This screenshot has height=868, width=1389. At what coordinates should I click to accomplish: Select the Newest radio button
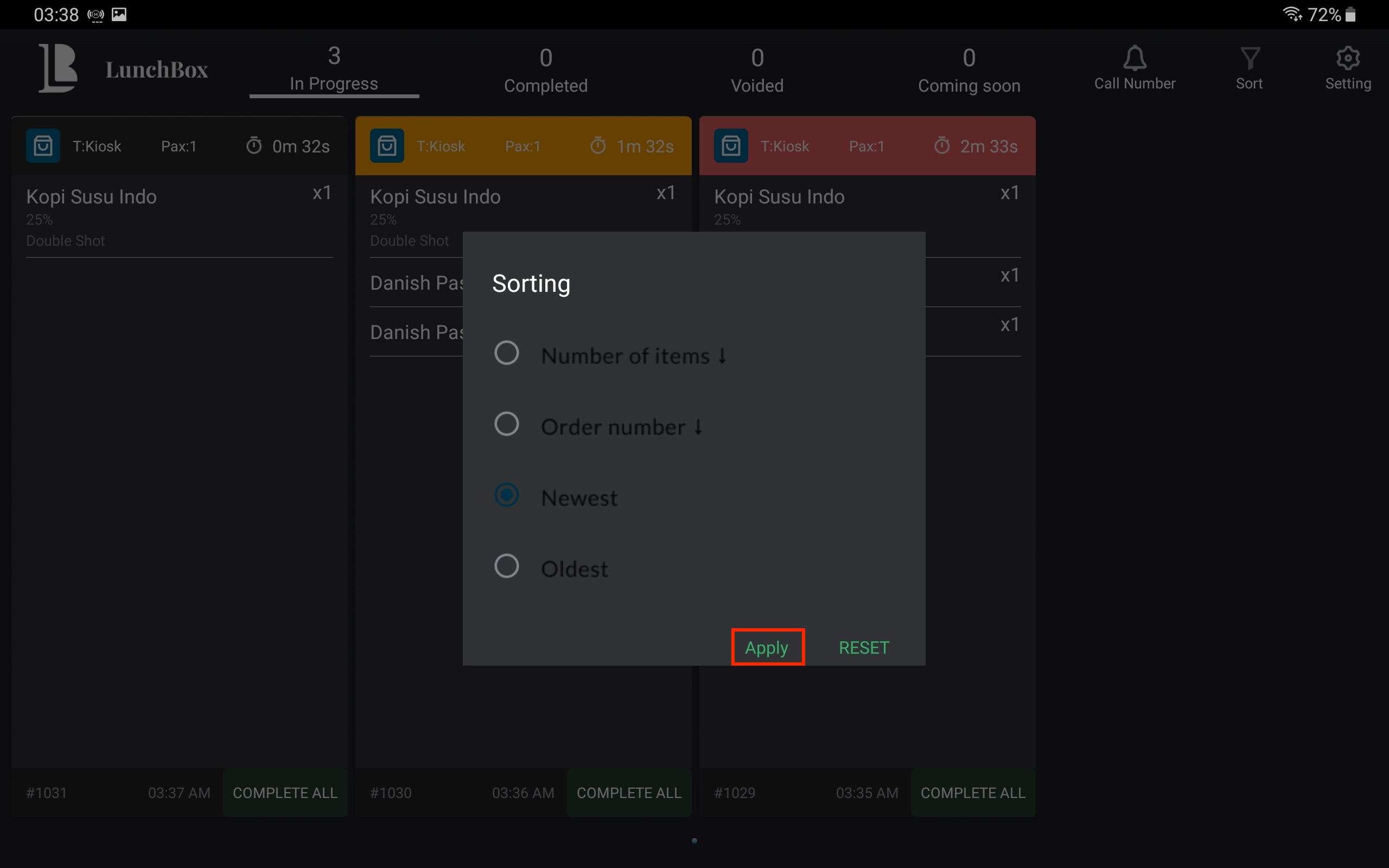pyautogui.click(x=507, y=495)
